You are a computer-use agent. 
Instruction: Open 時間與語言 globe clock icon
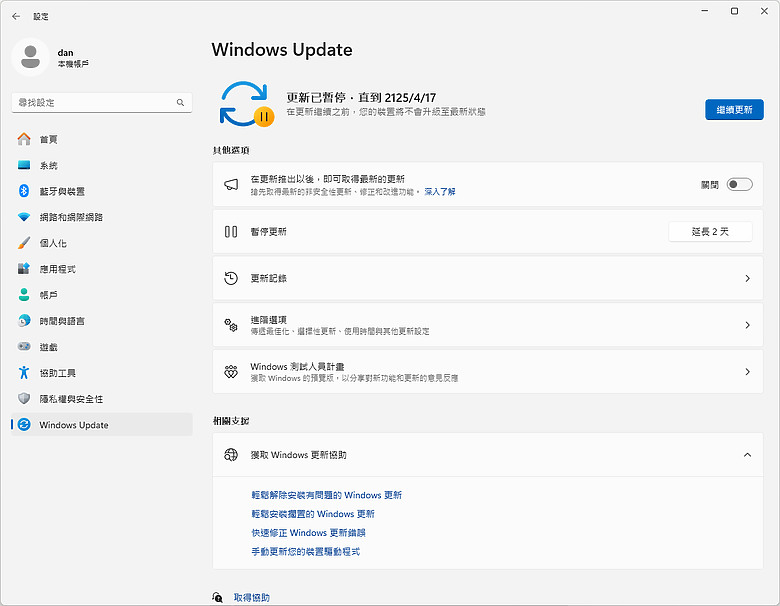pos(24,321)
